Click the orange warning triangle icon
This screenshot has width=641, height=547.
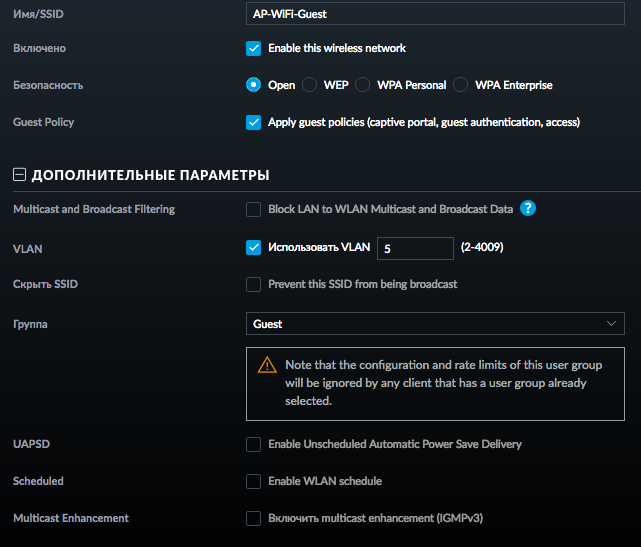pos(267,365)
